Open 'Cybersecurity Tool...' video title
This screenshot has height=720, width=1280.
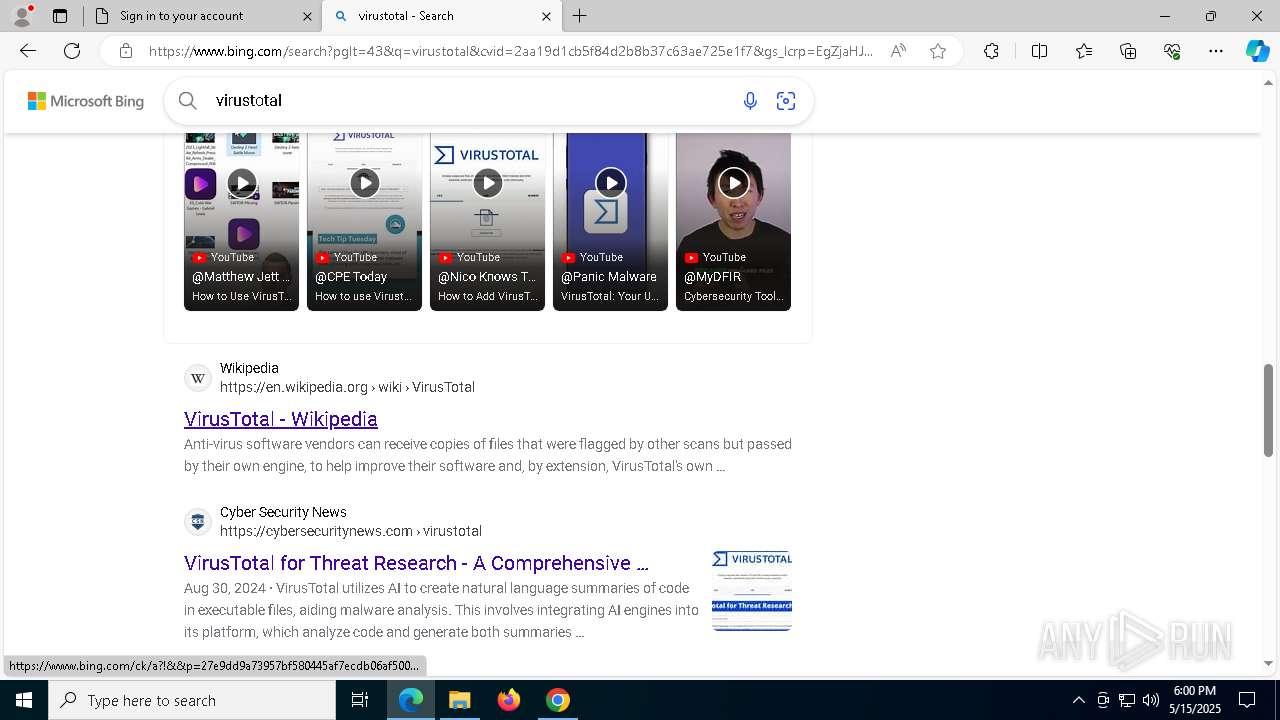tap(733, 296)
